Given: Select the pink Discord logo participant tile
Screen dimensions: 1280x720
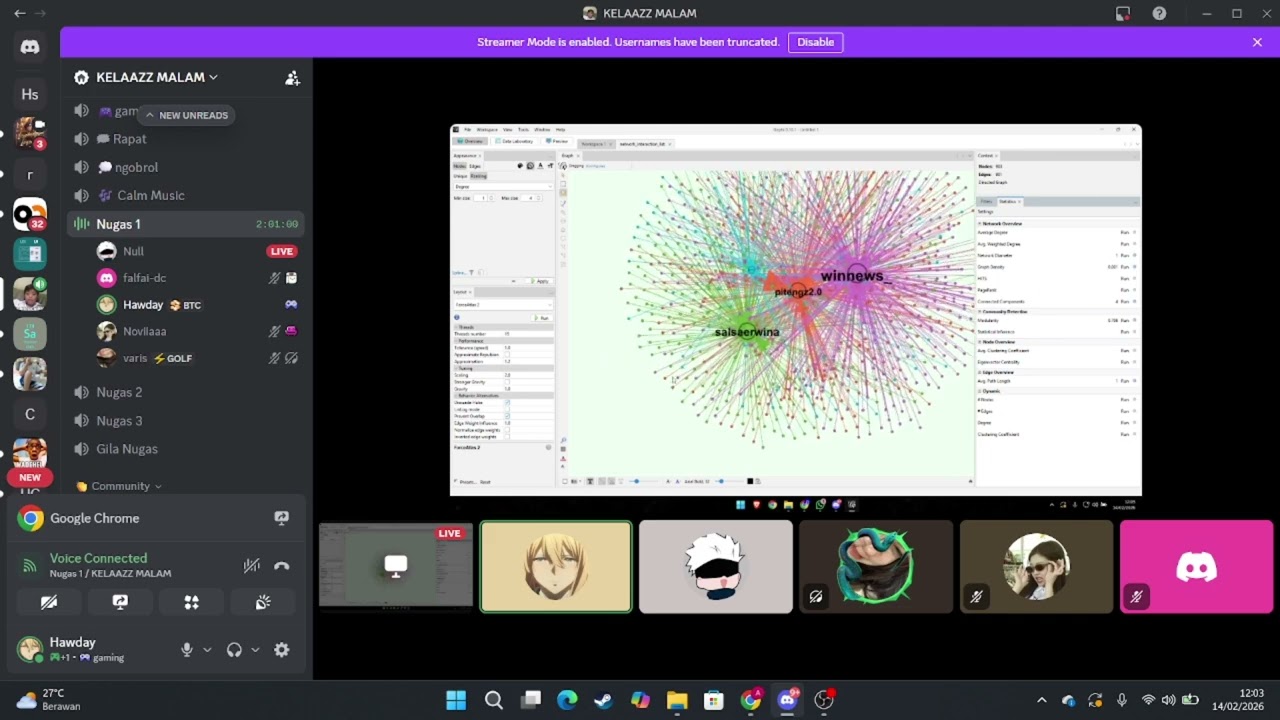Looking at the screenshot, I should click(x=1196, y=567).
